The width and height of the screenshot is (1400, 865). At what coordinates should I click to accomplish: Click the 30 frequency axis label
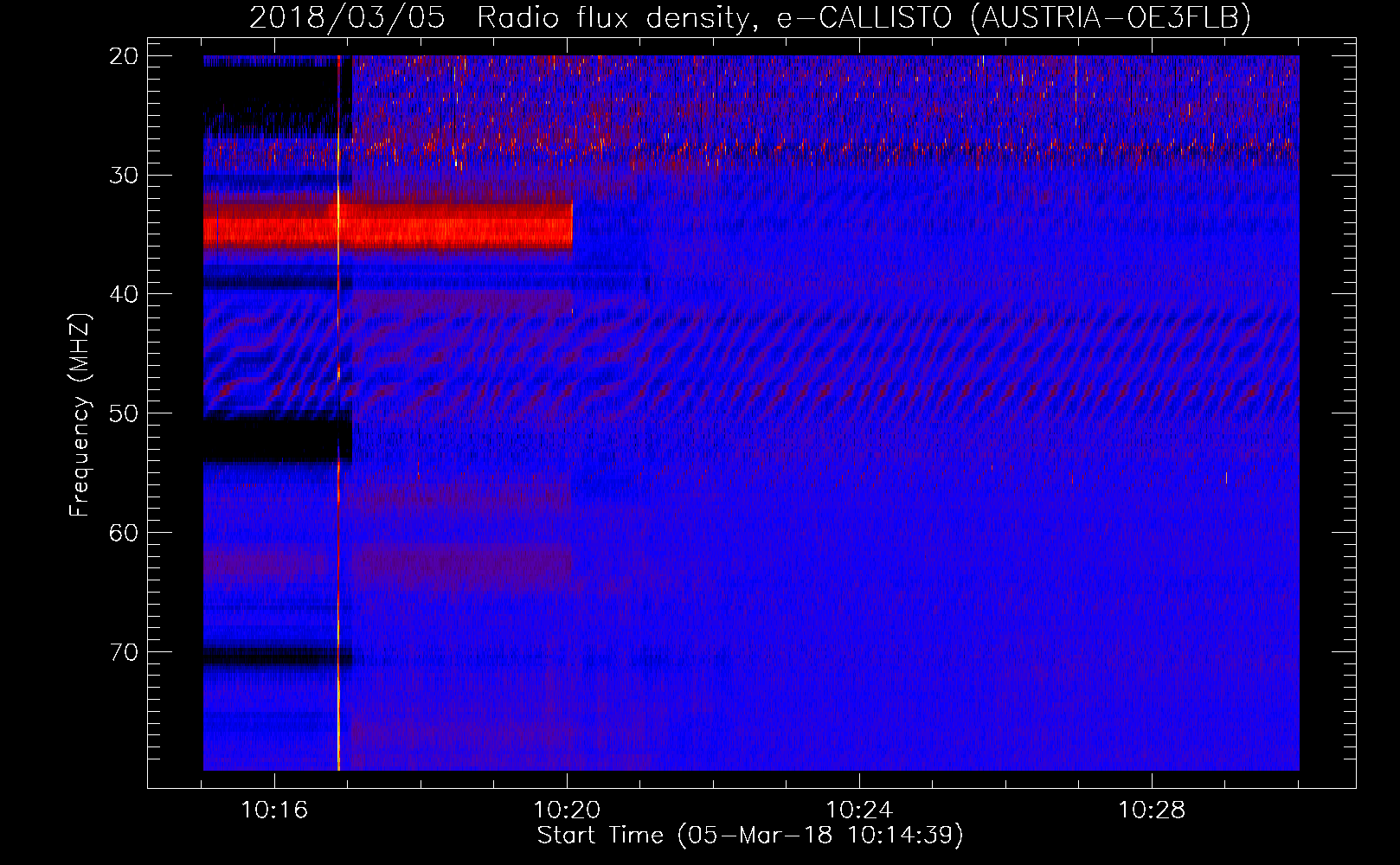pyautogui.click(x=124, y=176)
